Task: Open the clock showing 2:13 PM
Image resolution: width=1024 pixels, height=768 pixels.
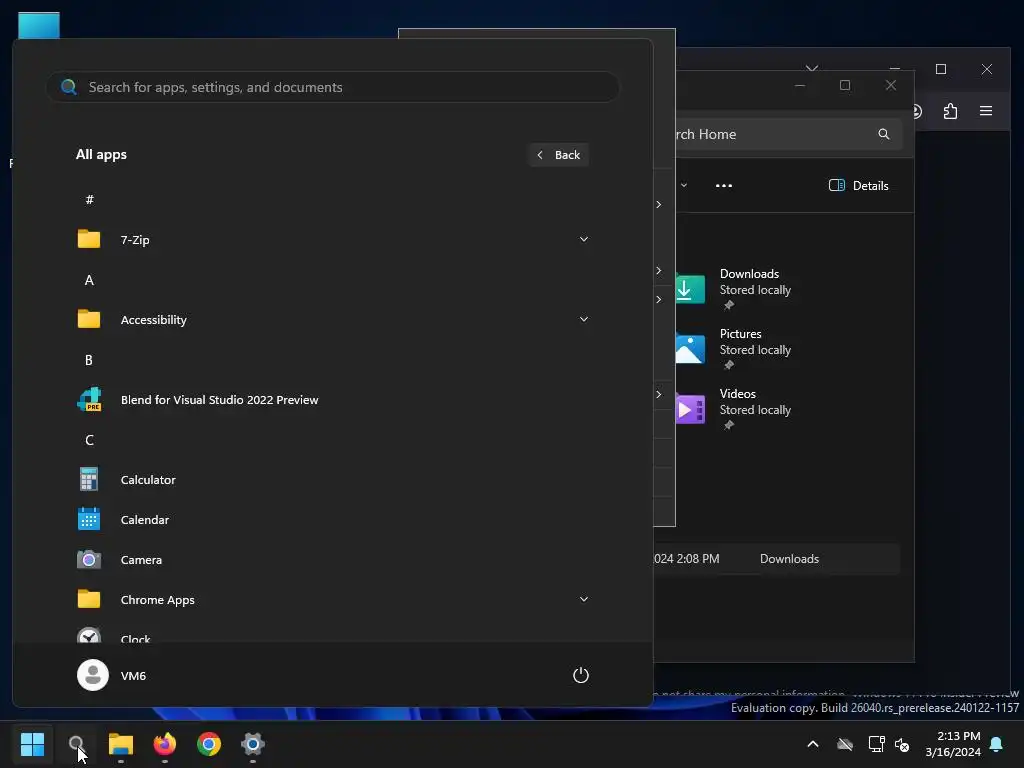Action: click(x=953, y=744)
